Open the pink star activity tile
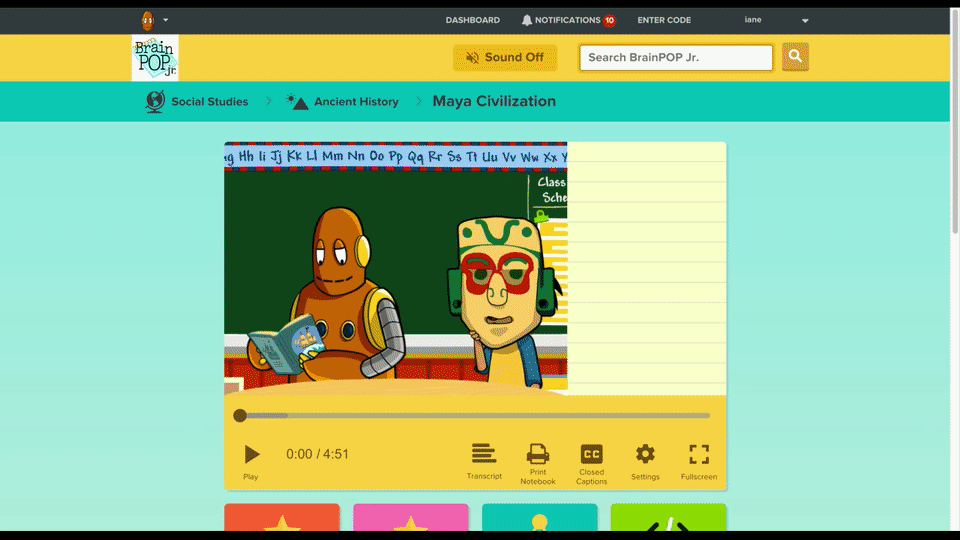Image resolution: width=960 pixels, height=540 pixels. 411,517
